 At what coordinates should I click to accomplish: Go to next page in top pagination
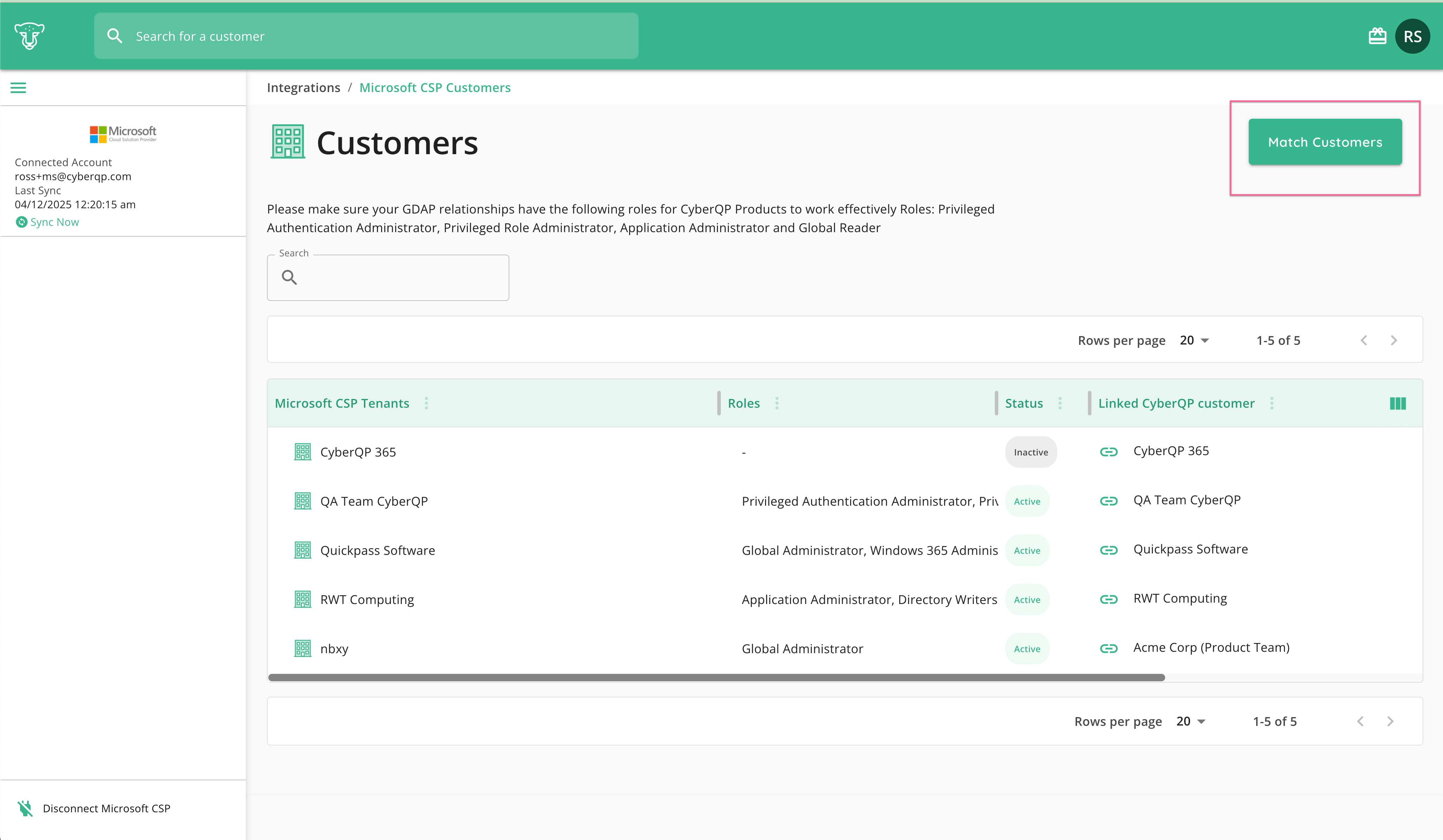point(1394,341)
